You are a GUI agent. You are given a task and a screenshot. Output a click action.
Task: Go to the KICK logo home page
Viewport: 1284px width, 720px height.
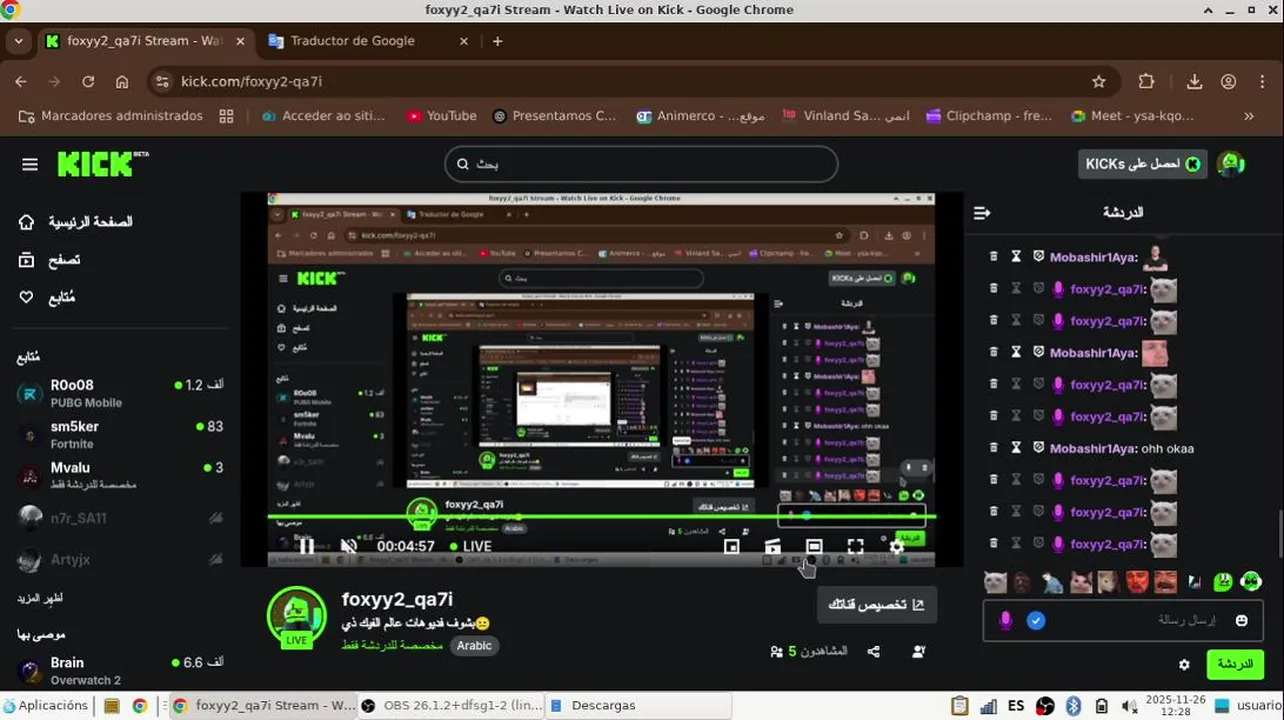(102, 164)
